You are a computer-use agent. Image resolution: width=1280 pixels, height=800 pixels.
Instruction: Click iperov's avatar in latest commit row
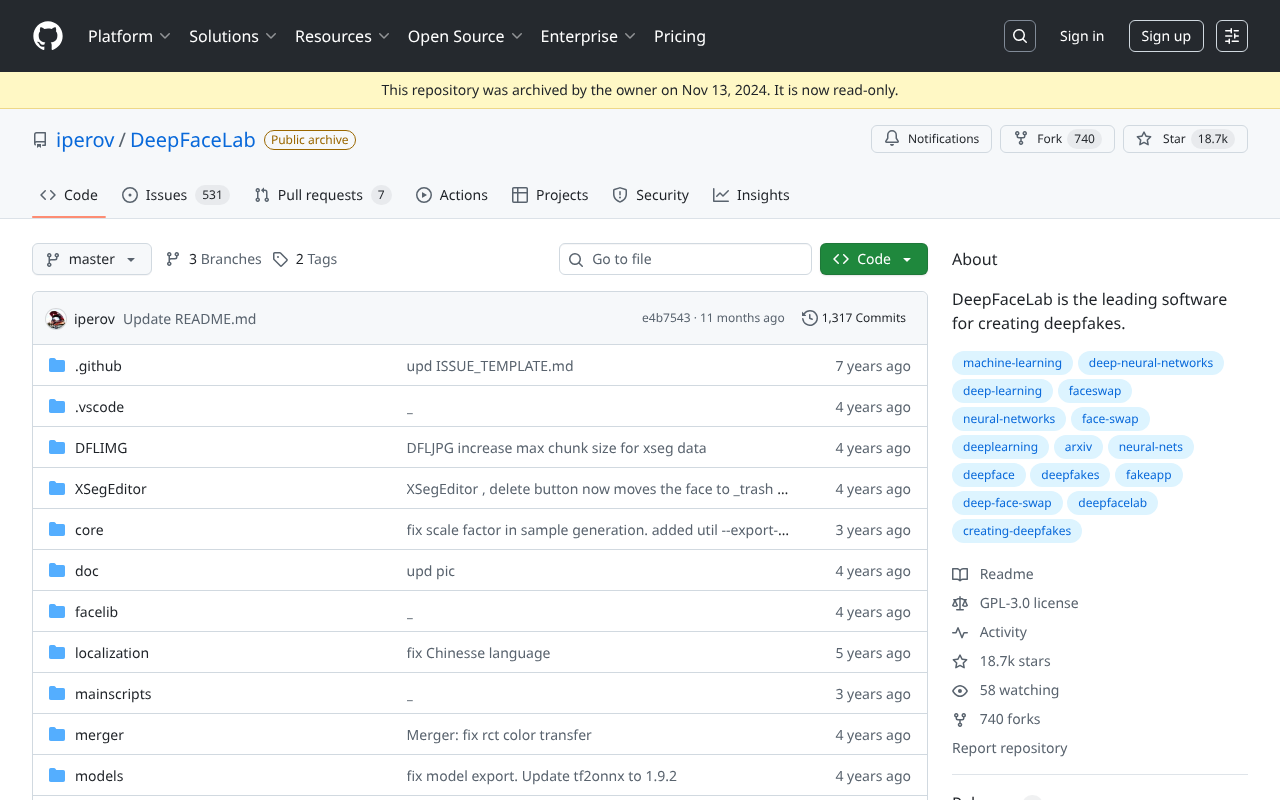click(x=56, y=319)
